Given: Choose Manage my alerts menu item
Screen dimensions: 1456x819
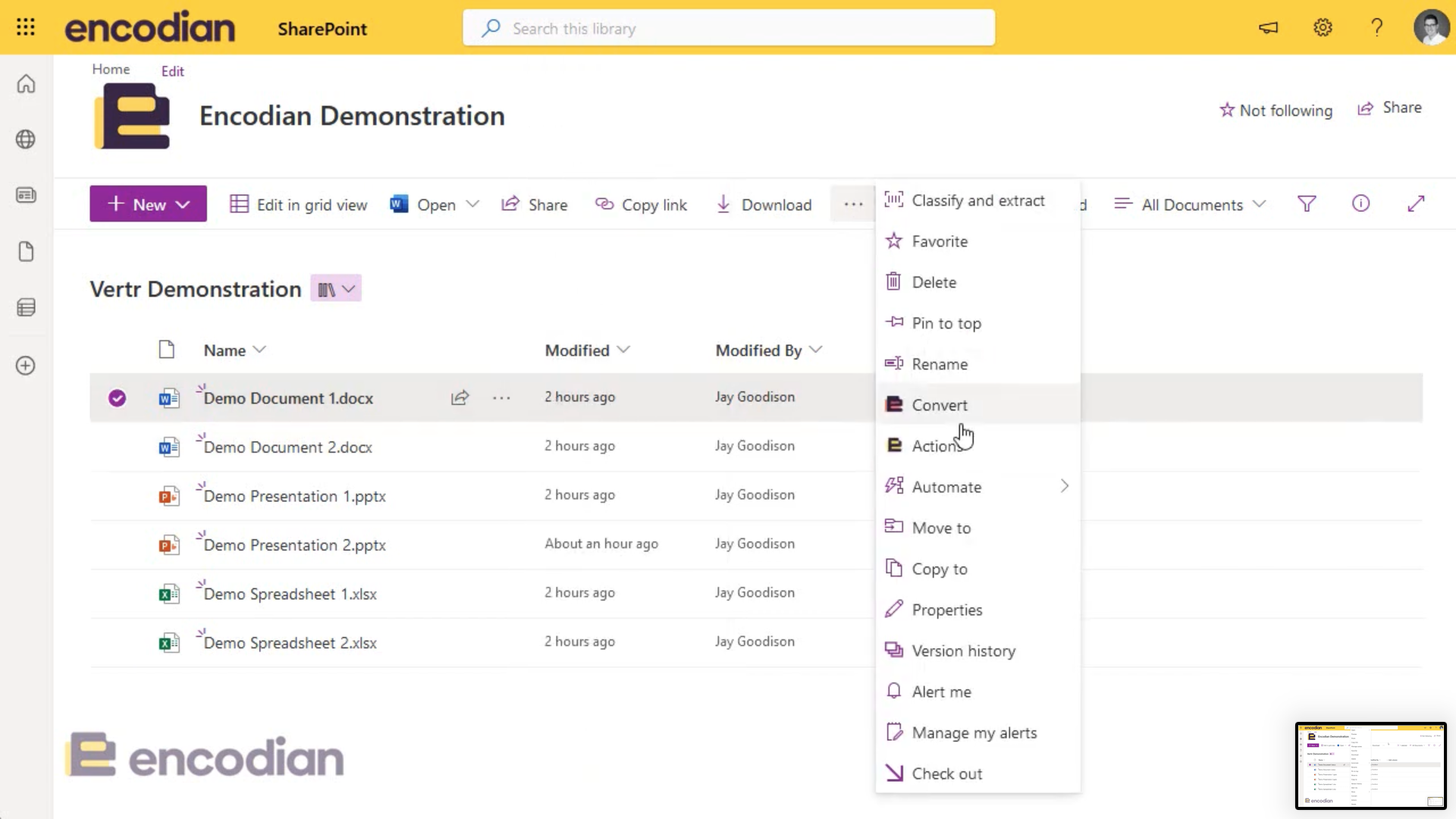Looking at the screenshot, I should [x=978, y=733].
